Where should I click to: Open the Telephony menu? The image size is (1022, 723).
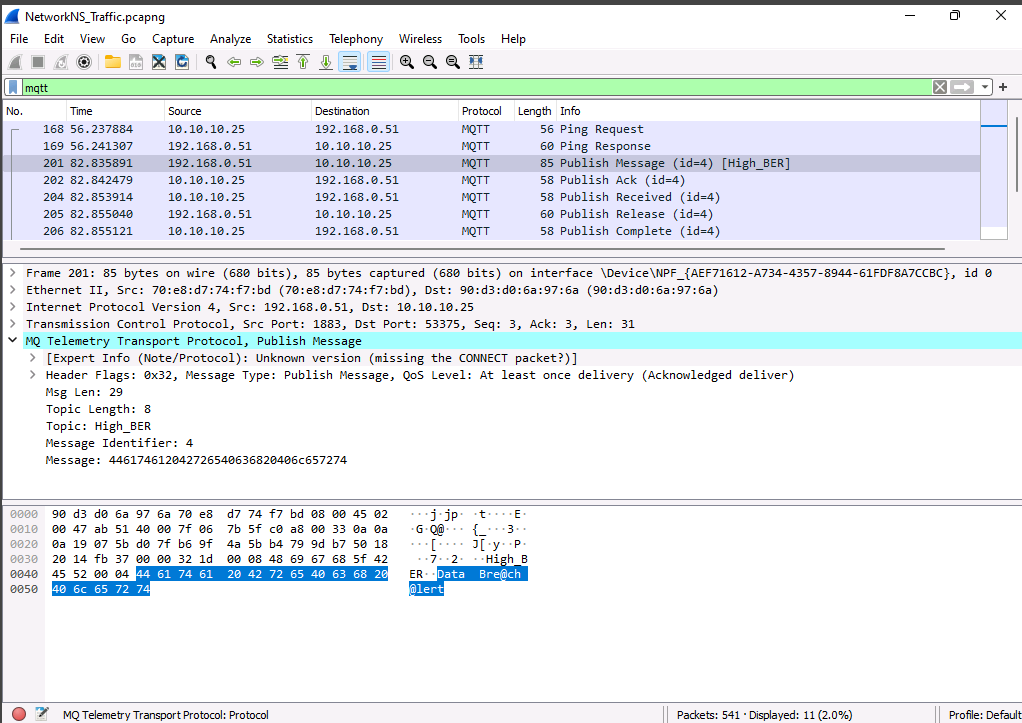click(355, 39)
